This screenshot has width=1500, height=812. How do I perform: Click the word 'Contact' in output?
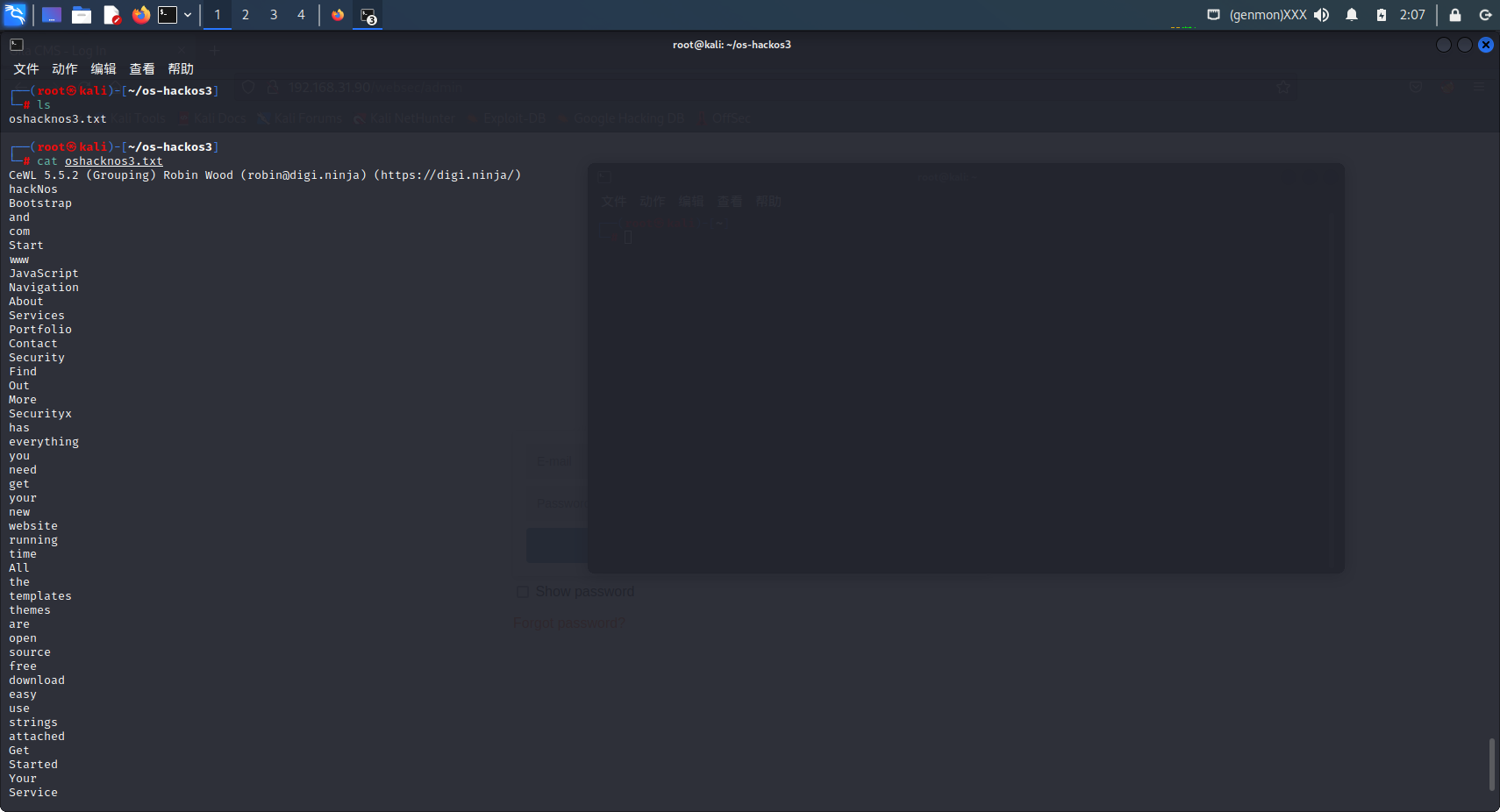tap(33, 344)
